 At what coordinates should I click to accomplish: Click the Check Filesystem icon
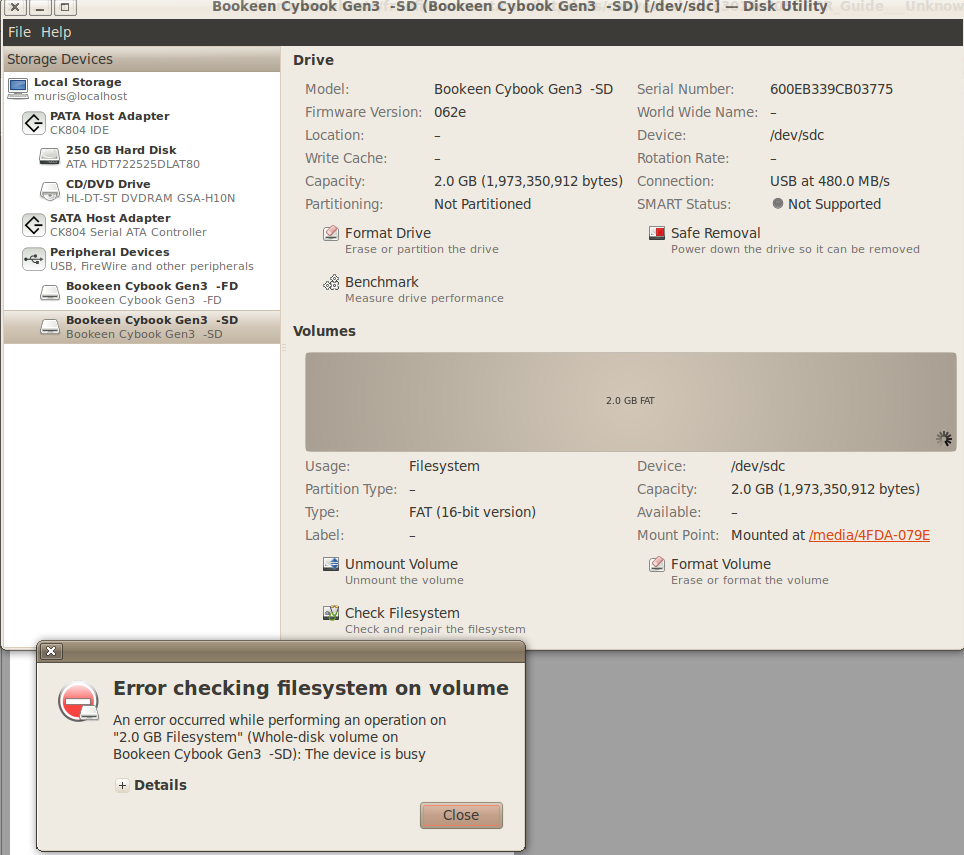pyautogui.click(x=331, y=613)
